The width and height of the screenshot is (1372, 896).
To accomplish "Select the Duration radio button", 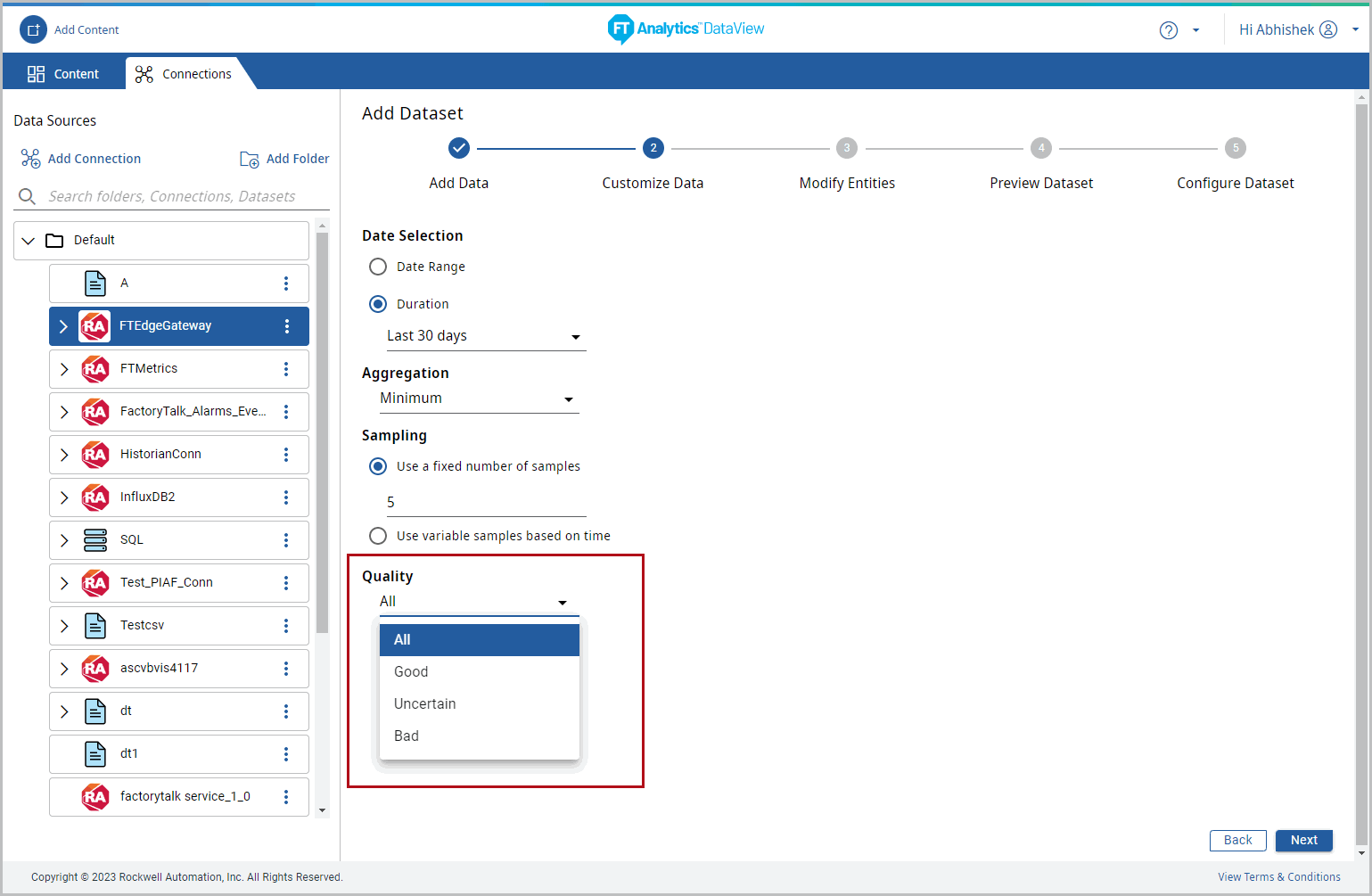I will click(378, 304).
